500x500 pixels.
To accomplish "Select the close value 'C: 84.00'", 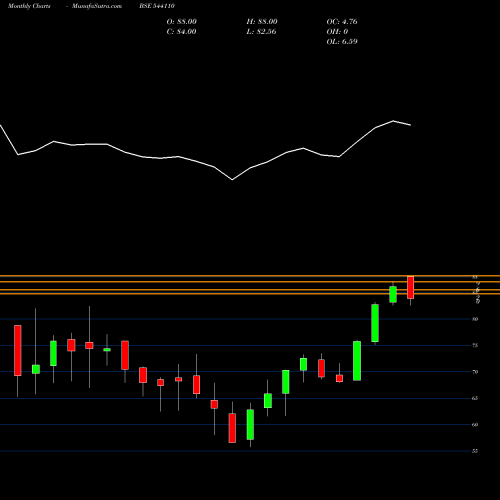I will coord(181,32).
